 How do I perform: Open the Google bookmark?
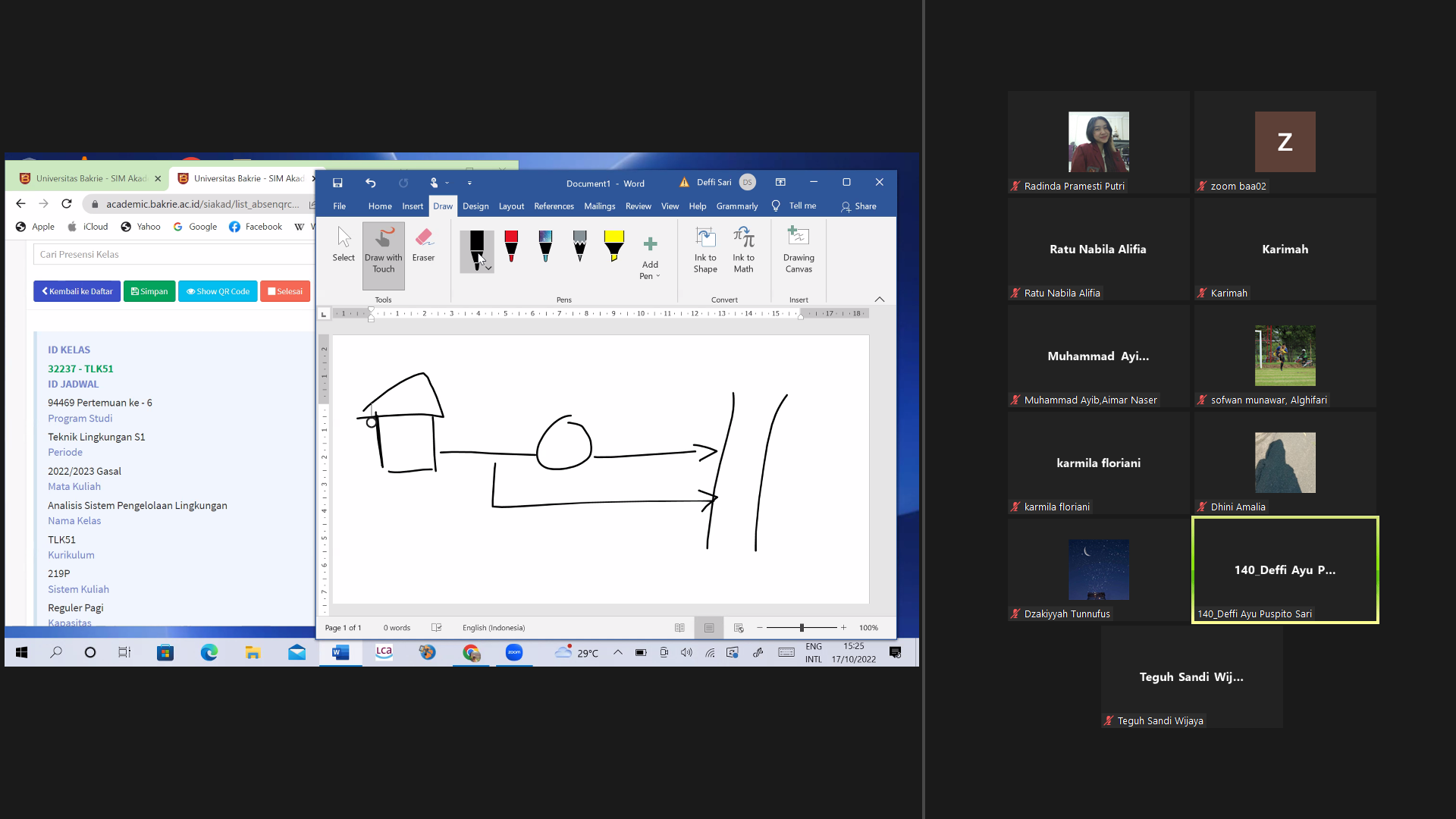point(195,227)
